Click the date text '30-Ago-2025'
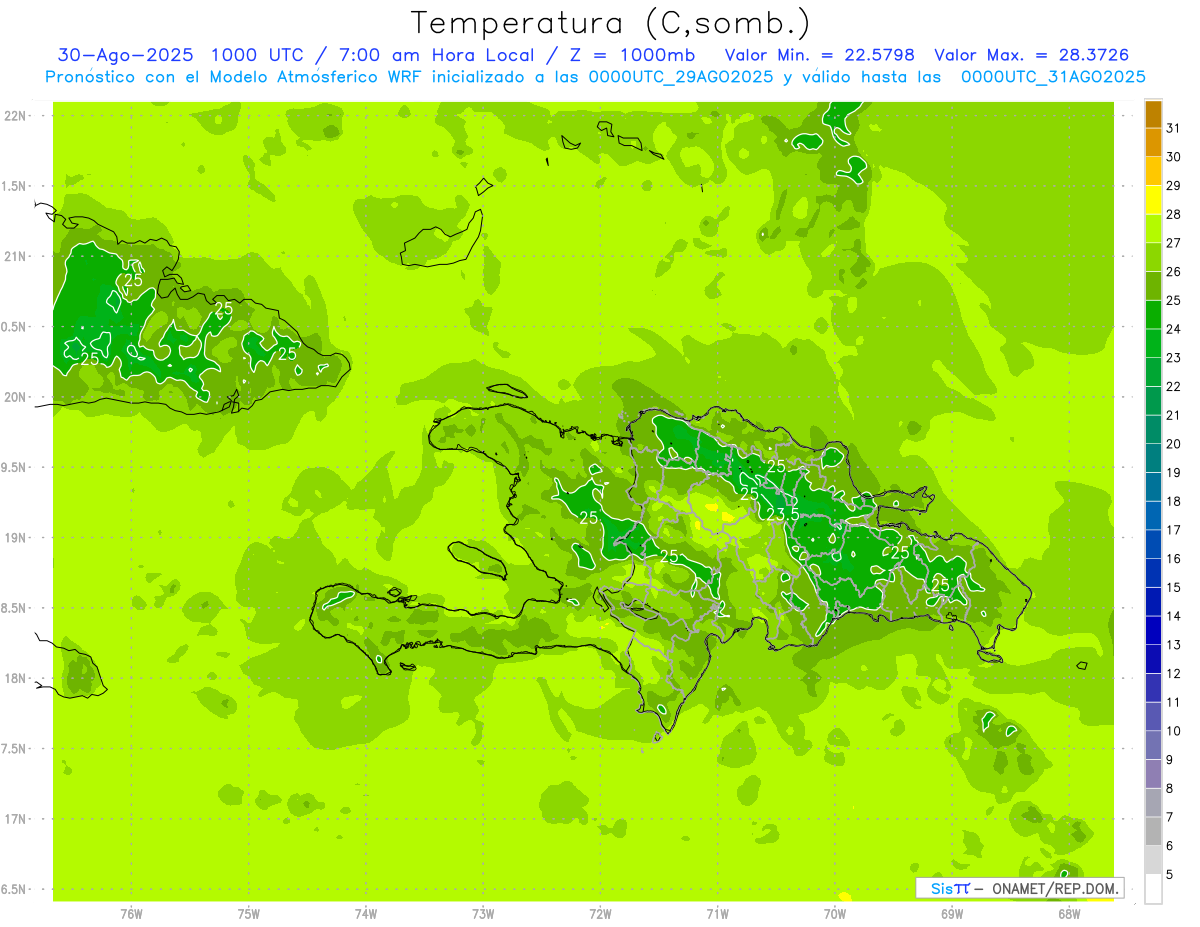 point(125,55)
